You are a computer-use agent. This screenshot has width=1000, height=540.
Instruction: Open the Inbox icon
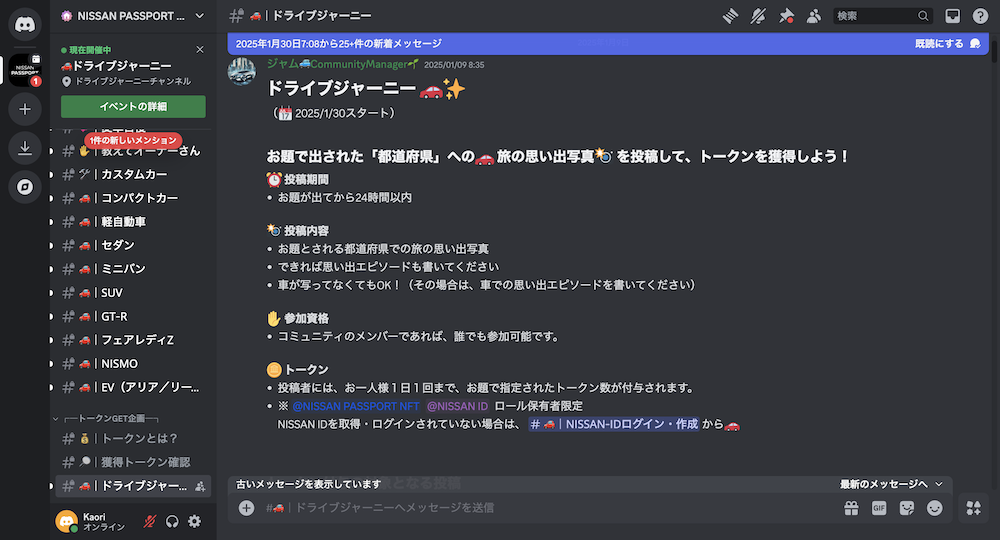click(x=952, y=16)
